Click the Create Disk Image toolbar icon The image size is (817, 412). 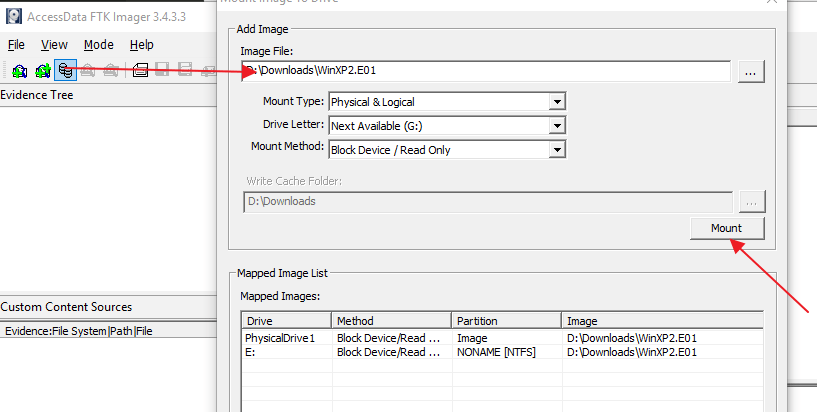tap(140, 70)
